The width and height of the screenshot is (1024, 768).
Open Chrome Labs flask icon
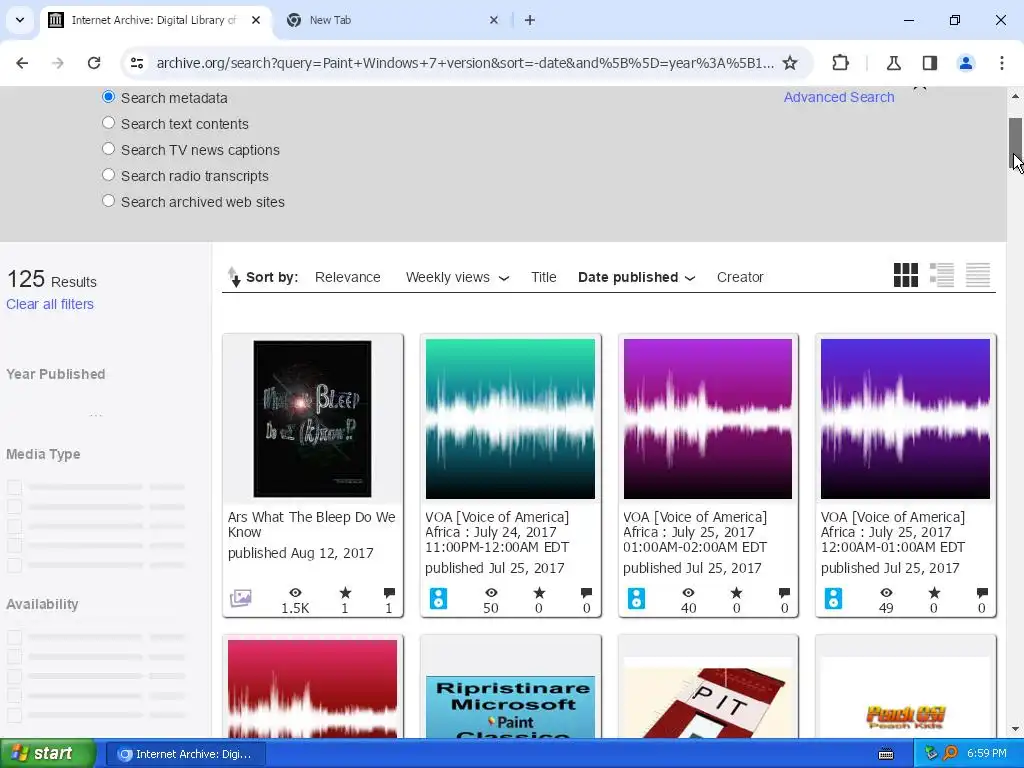(893, 63)
